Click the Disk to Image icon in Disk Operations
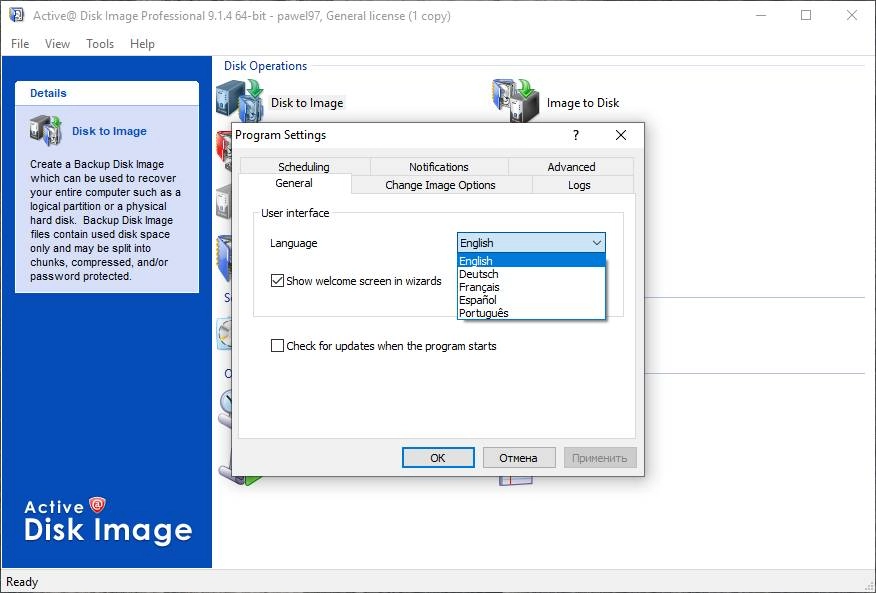This screenshot has height=593, width=876. tap(240, 101)
